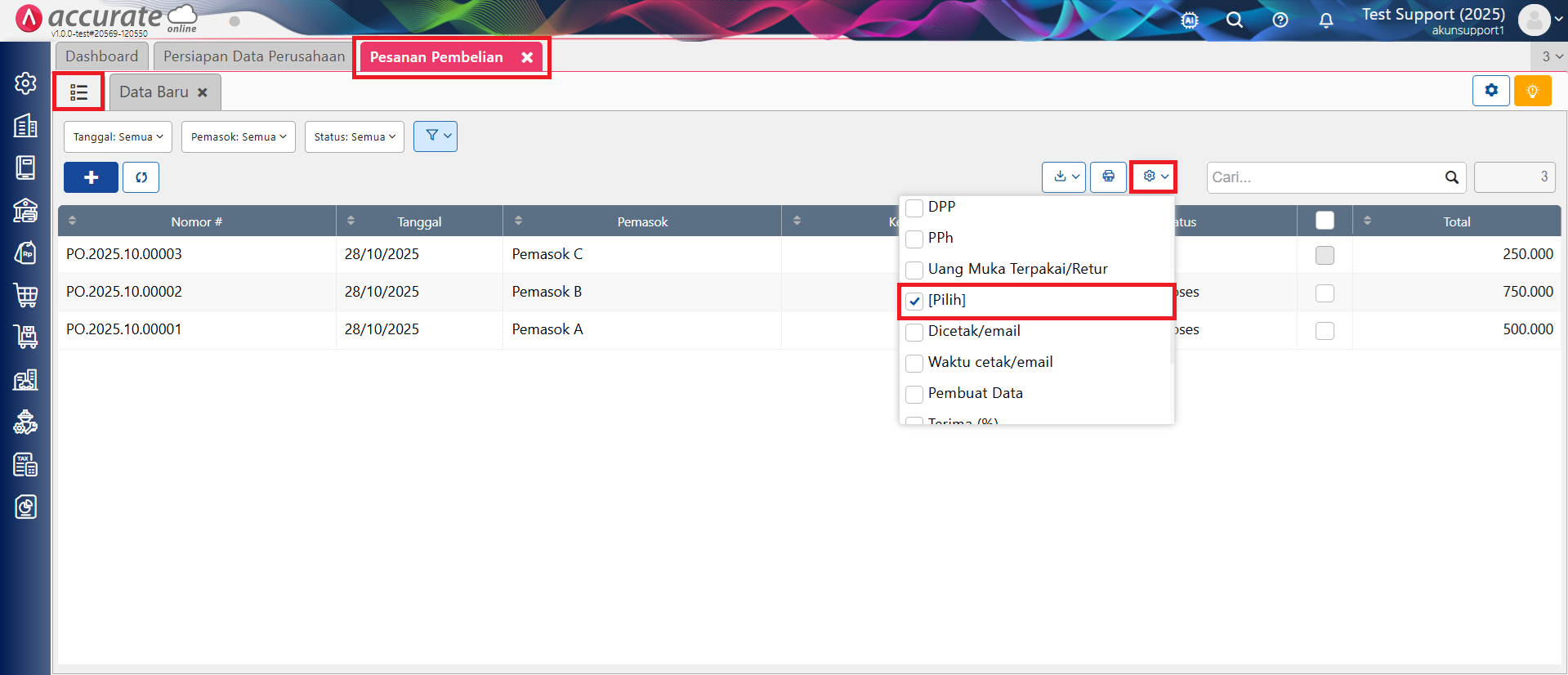The image size is (1568, 675).
Task: Click the printer icon button
Action: pyautogui.click(x=1108, y=177)
